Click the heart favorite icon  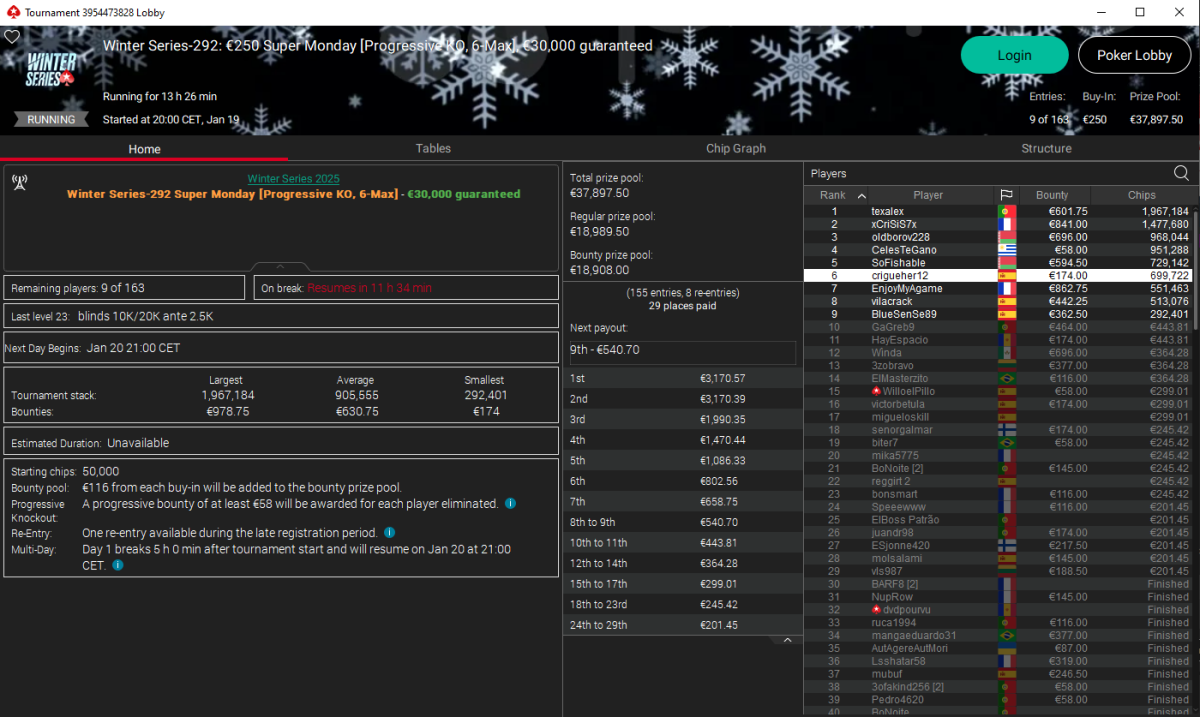pyautogui.click(x=12, y=37)
